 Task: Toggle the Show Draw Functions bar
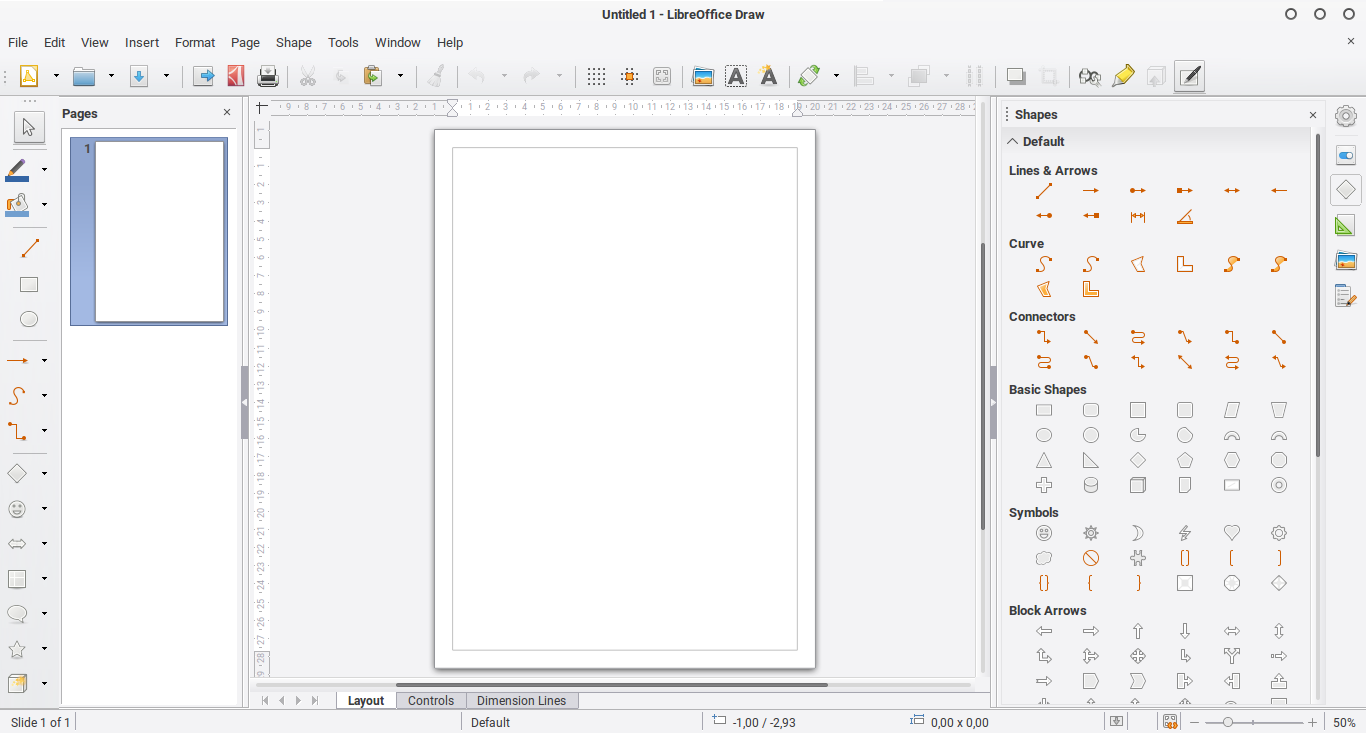(x=1188, y=76)
